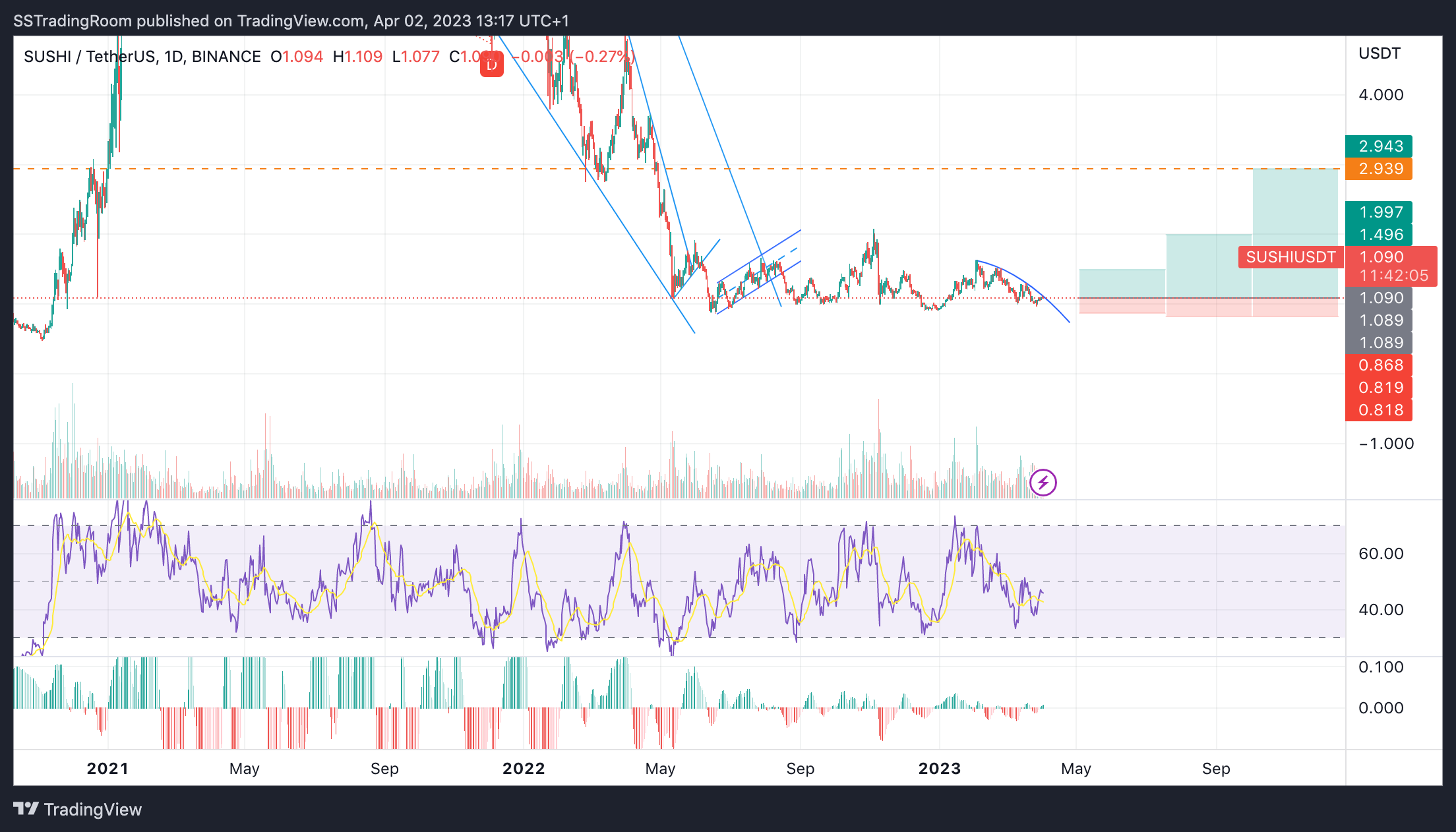The height and width of the screenshot is (832, 1456).
Task: Click the 2022 time axis label
Action: point(524,769)
